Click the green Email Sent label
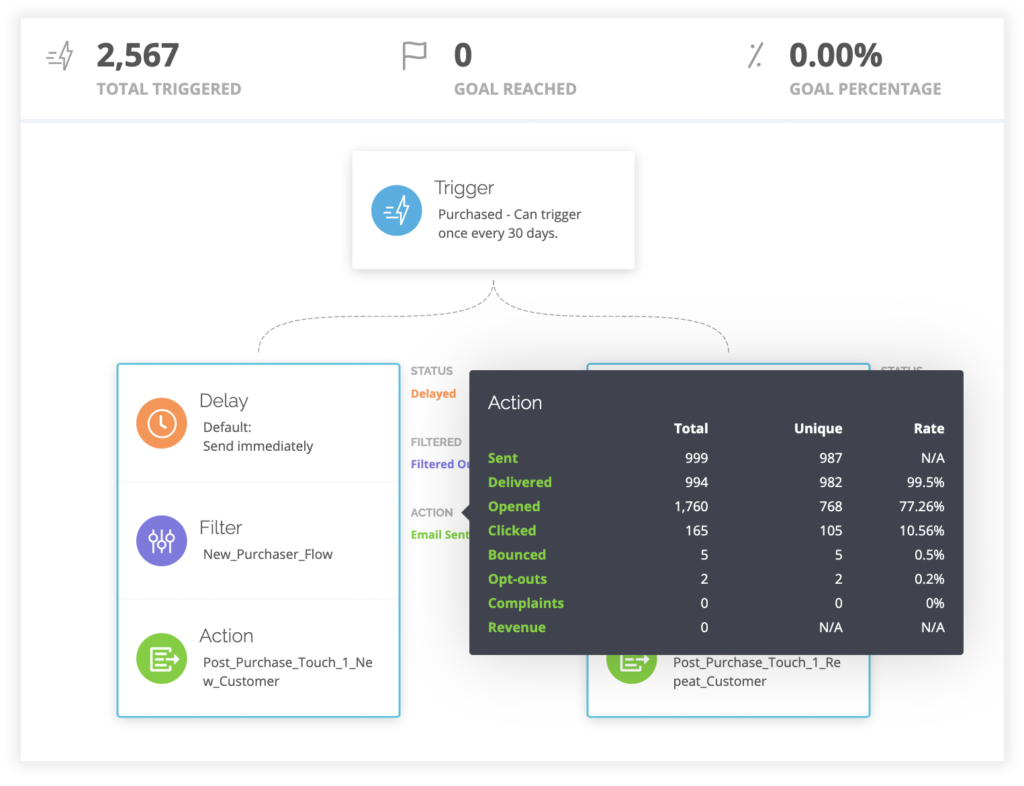 point(439,535)
